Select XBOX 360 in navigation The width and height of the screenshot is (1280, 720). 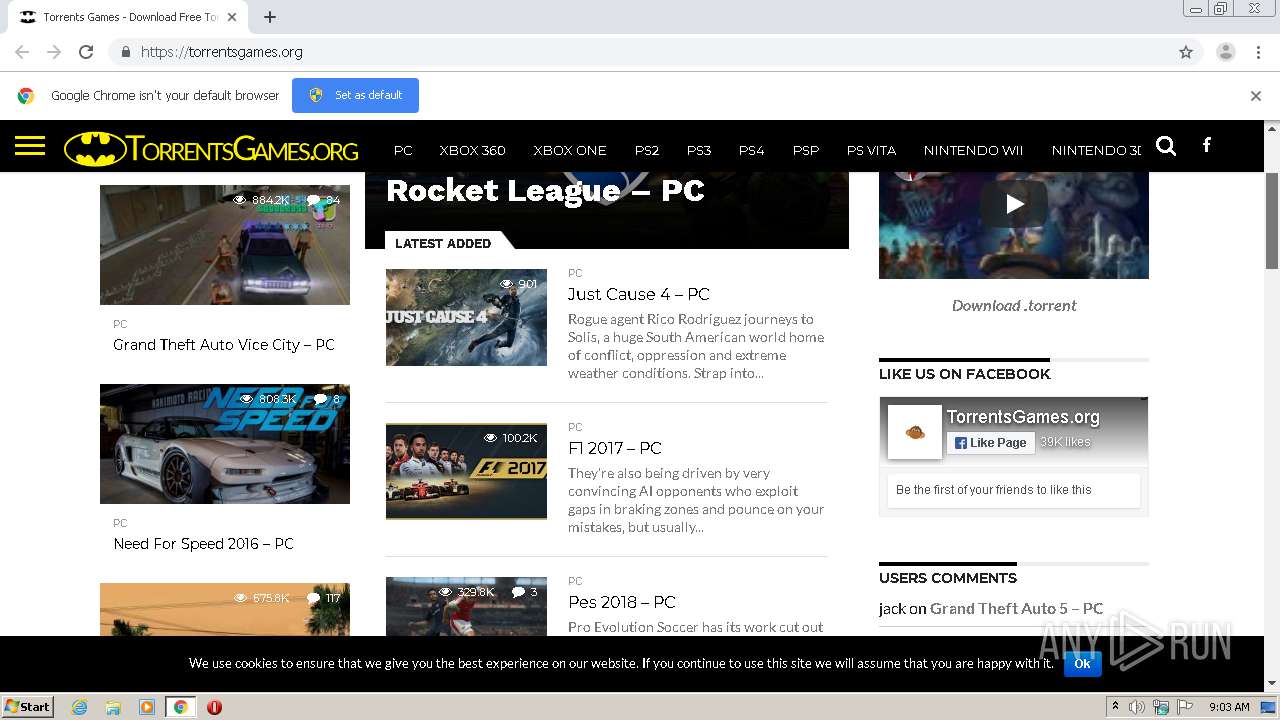click(x=472, y=150)
